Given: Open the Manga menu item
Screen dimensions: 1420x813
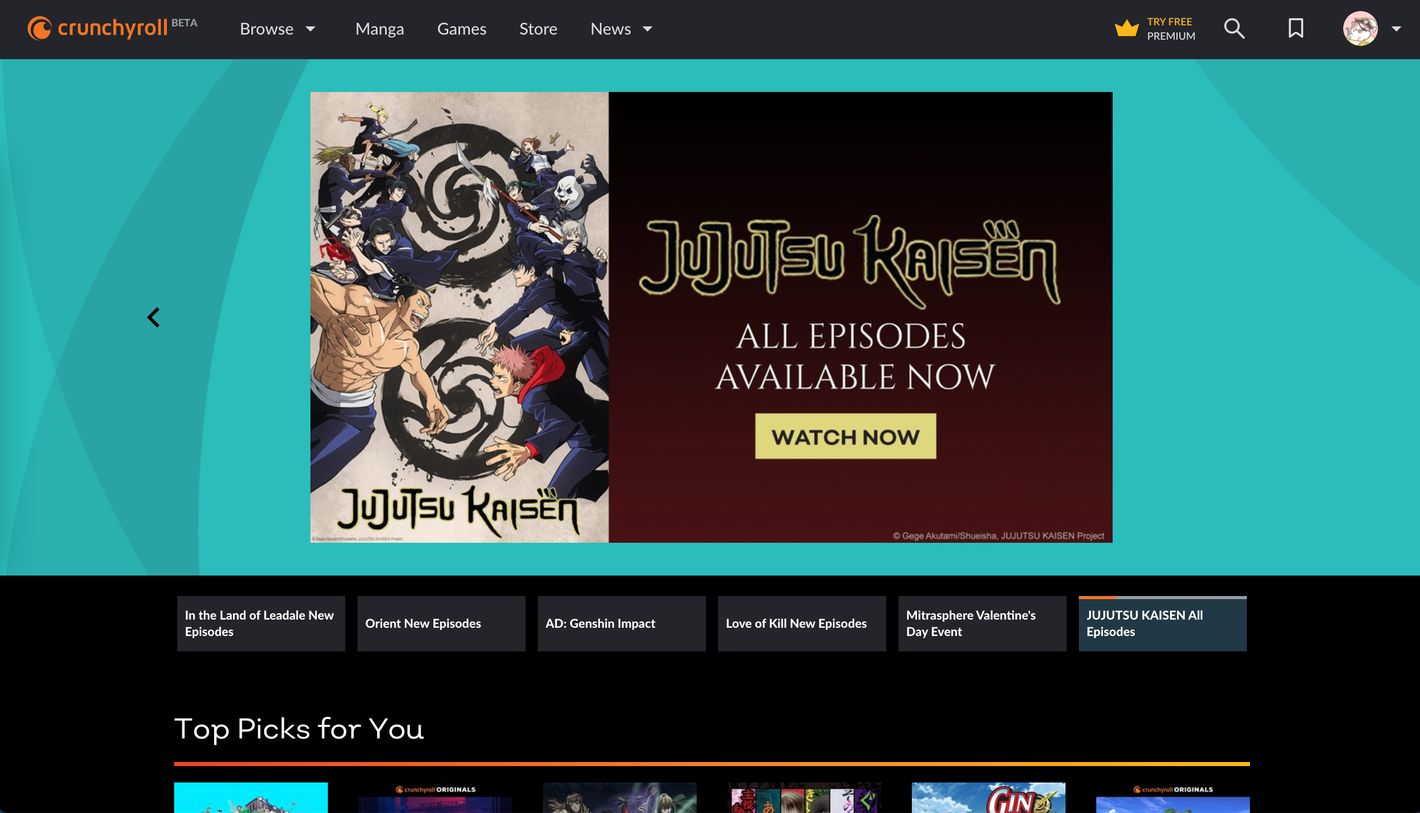Looking at the screenshot, I should 380,29.
